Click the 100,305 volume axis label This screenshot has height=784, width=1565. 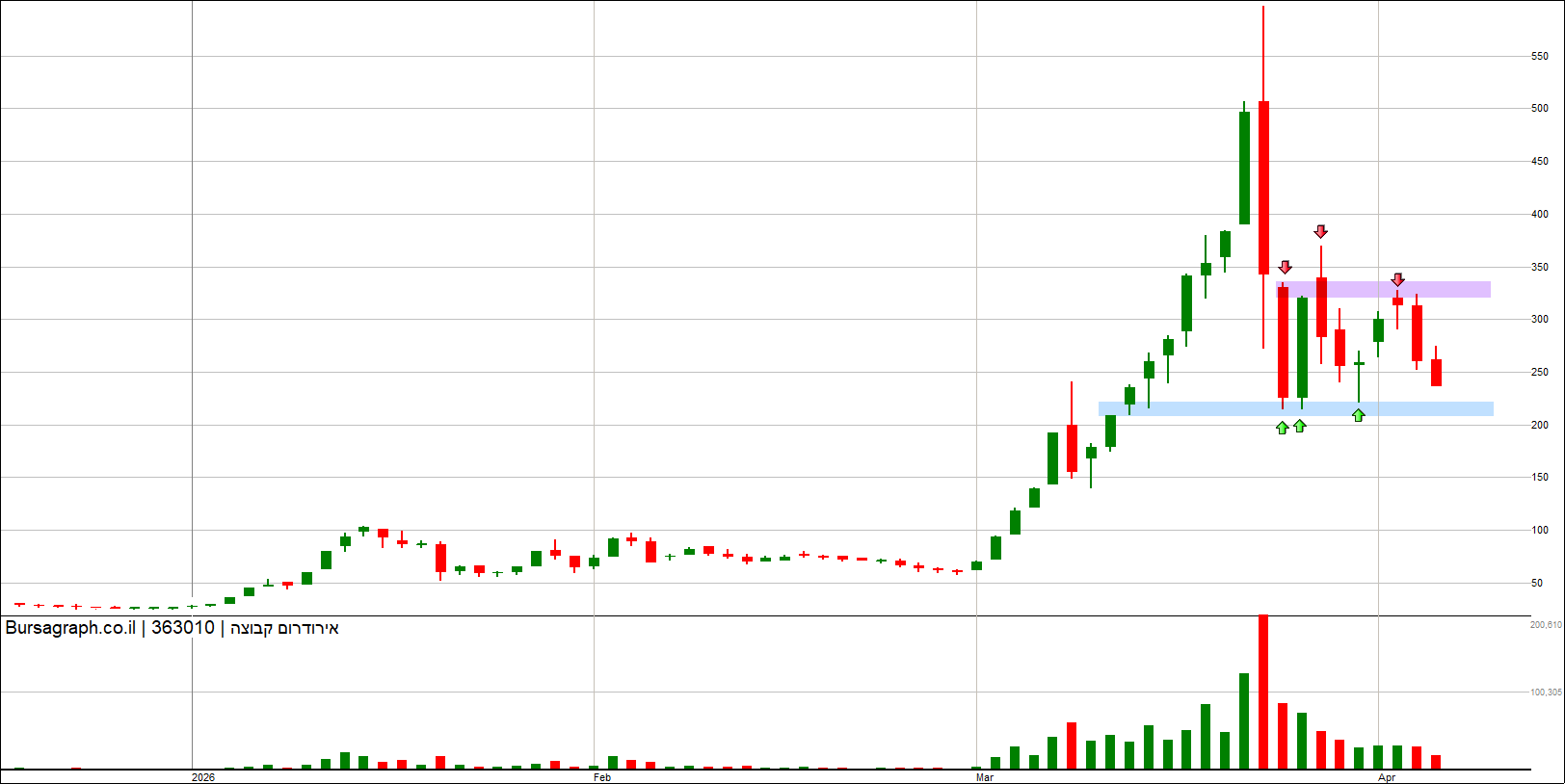click(x=1546, y=692)
